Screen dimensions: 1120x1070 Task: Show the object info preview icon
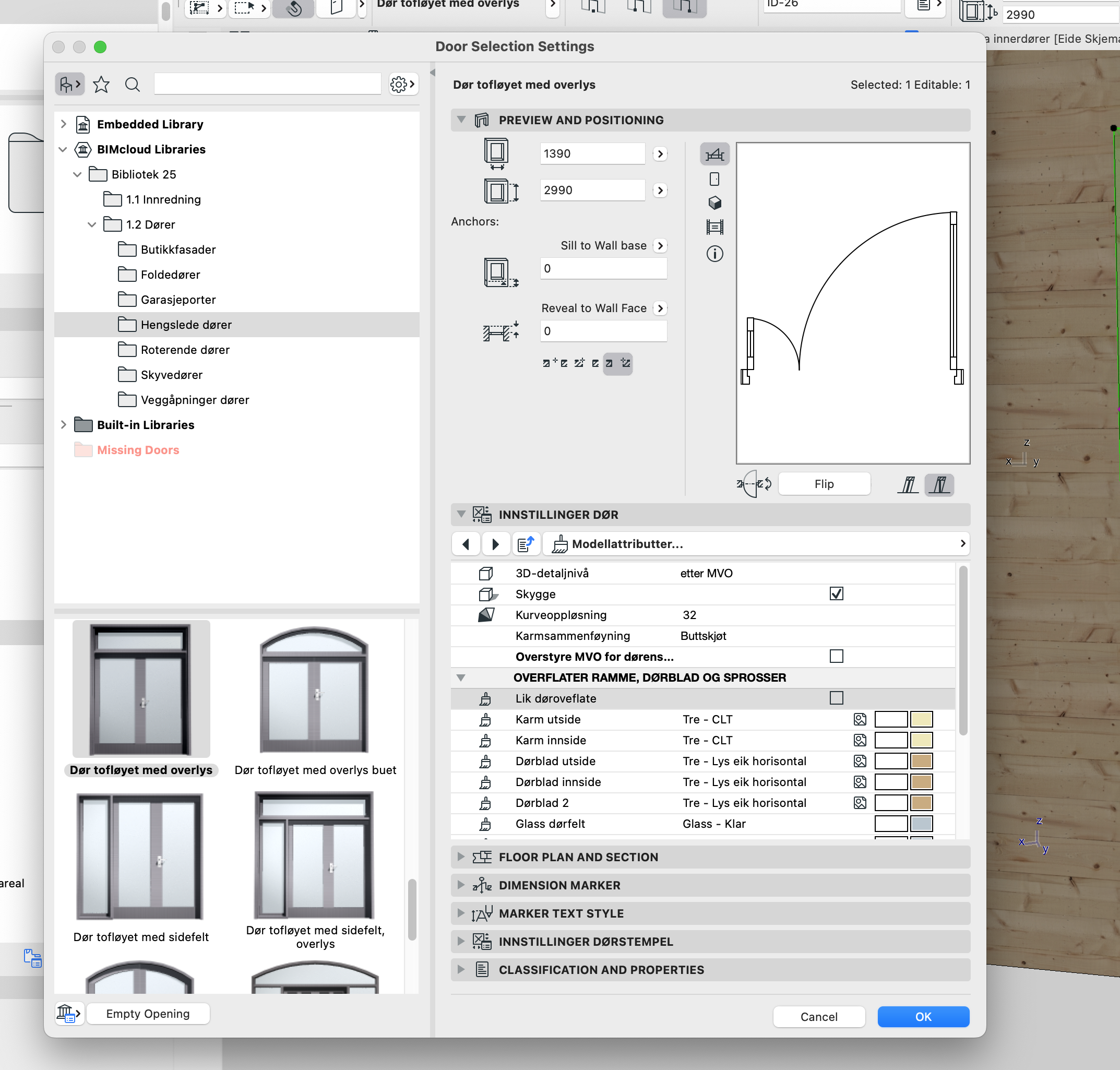tap(714, 253)
